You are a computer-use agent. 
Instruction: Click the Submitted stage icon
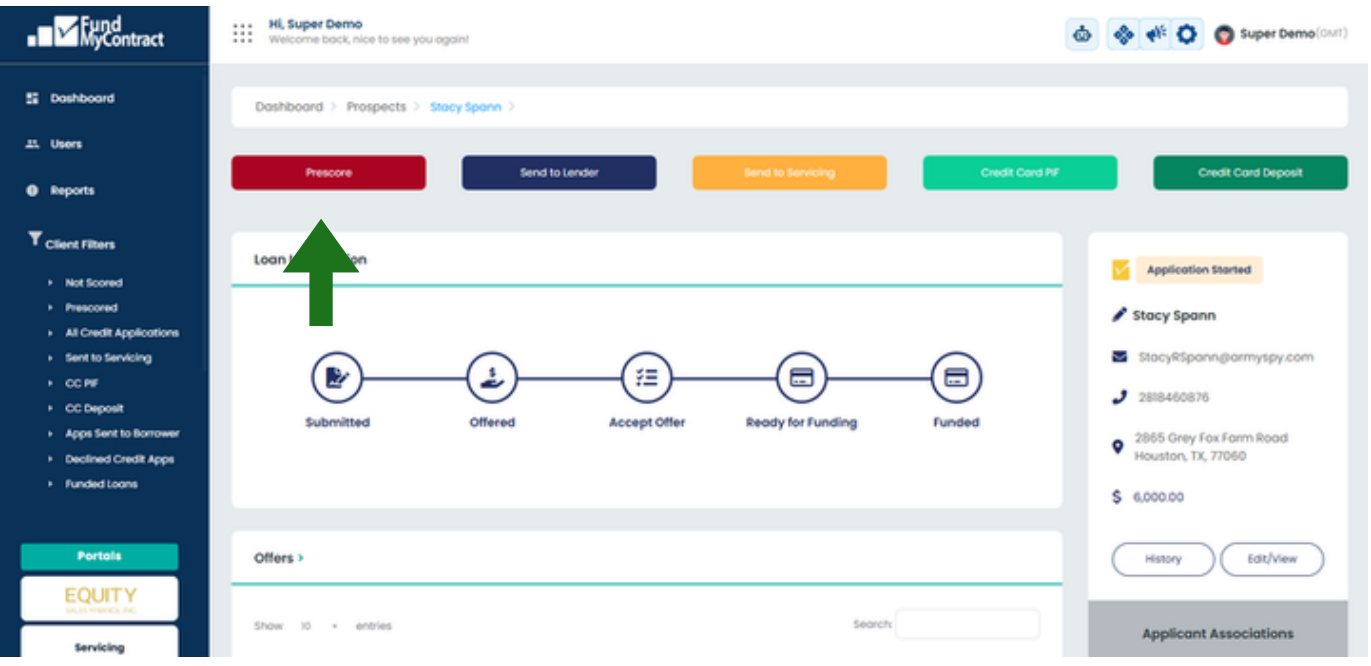(x=337, y=378)
